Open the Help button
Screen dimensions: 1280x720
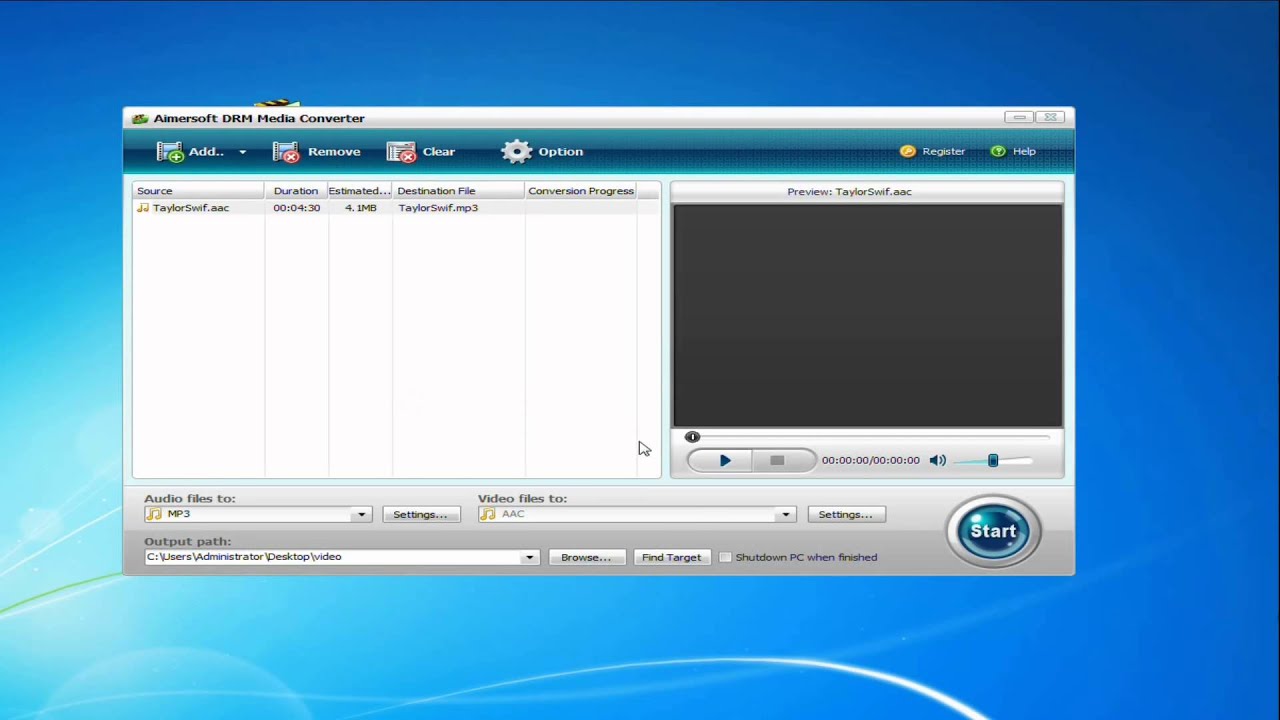(1013, 151)
